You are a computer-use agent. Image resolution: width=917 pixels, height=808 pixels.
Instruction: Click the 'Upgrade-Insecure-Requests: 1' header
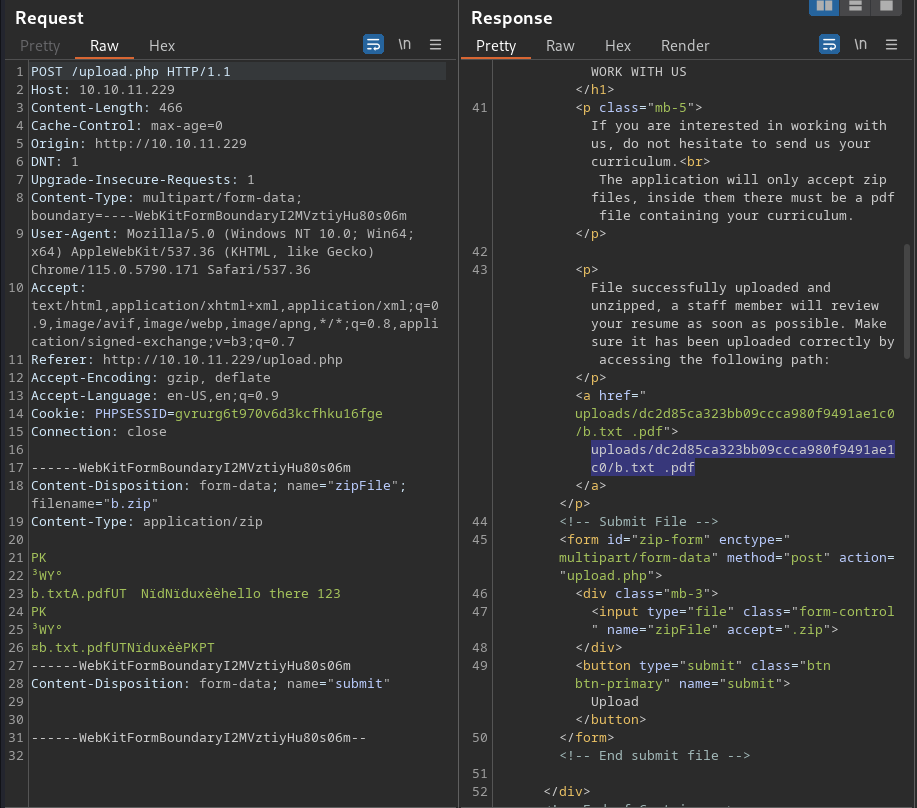142,179
